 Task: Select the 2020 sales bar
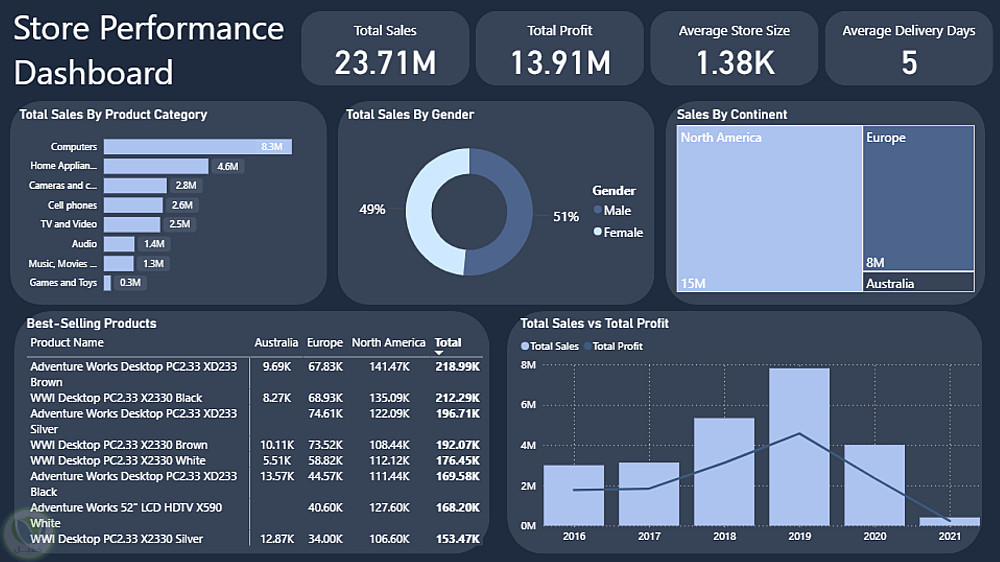pos(874,485)
